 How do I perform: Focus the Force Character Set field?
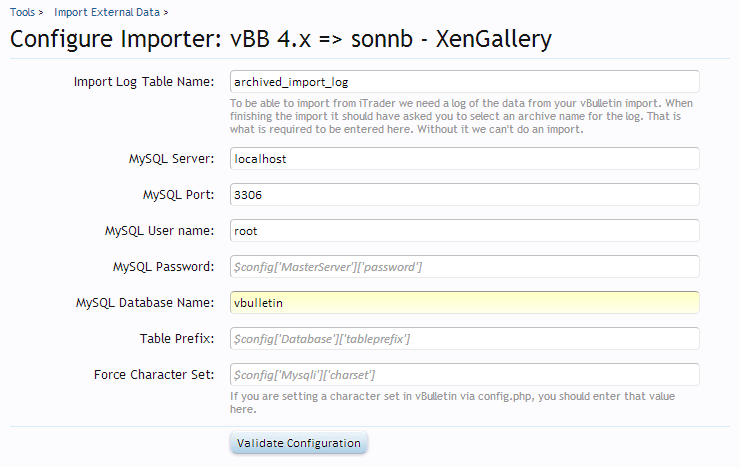click(x=463, y=375)
